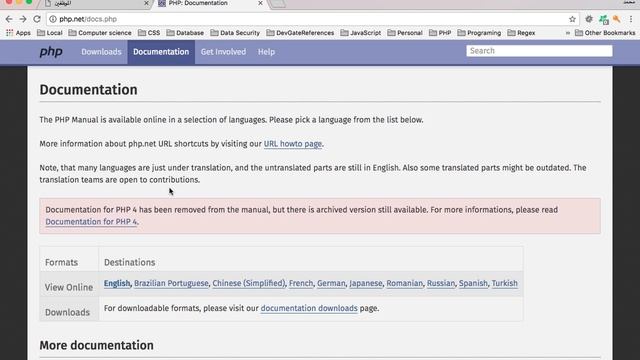Viewport: 640px width, 360px height.
Task: Close the first browser tab
Action: point(147,3)
